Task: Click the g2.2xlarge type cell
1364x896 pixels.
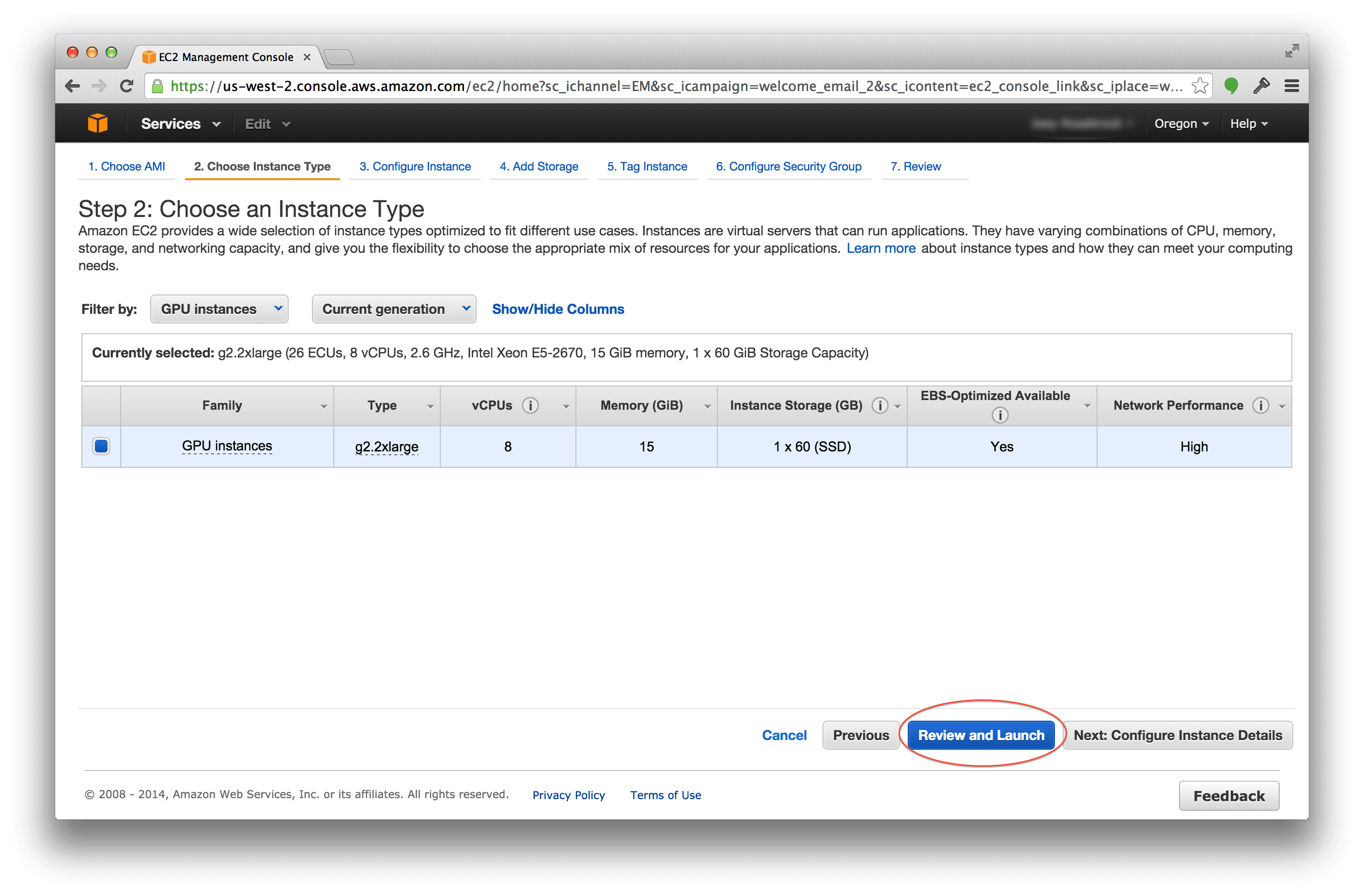Action: click(387, 446)
